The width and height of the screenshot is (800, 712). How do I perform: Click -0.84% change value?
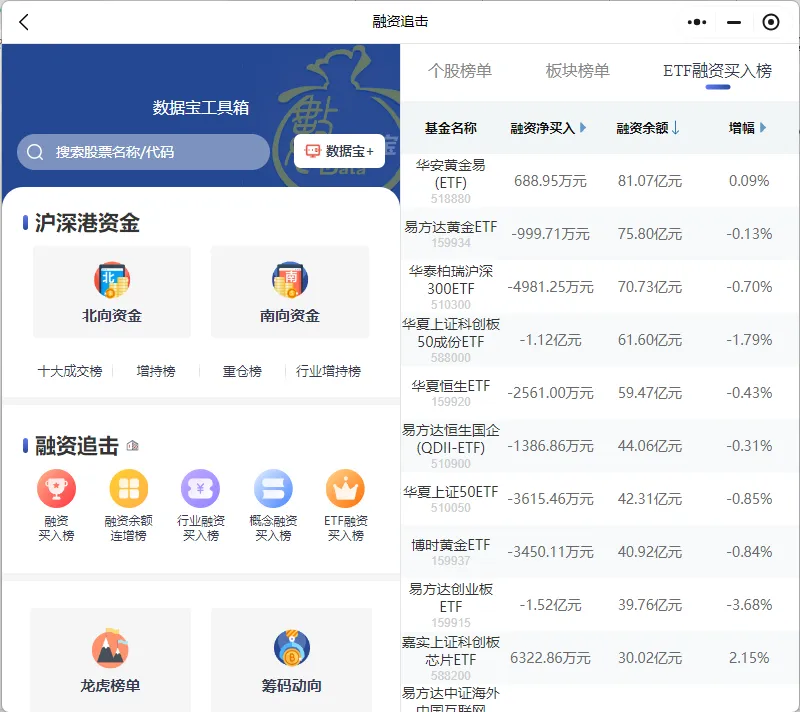(x=749, y=552)
